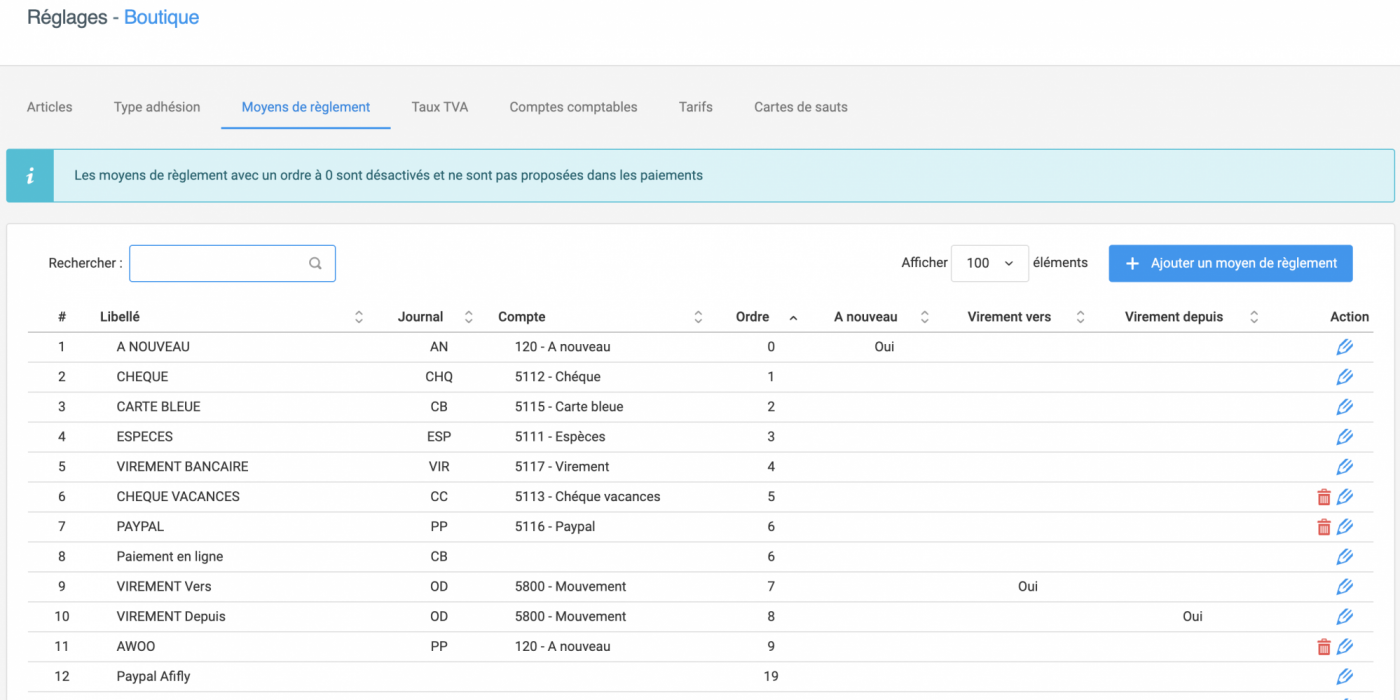Edit the ESPECES payment method
1400x700 pixels.
click(x=1344, y=437)
